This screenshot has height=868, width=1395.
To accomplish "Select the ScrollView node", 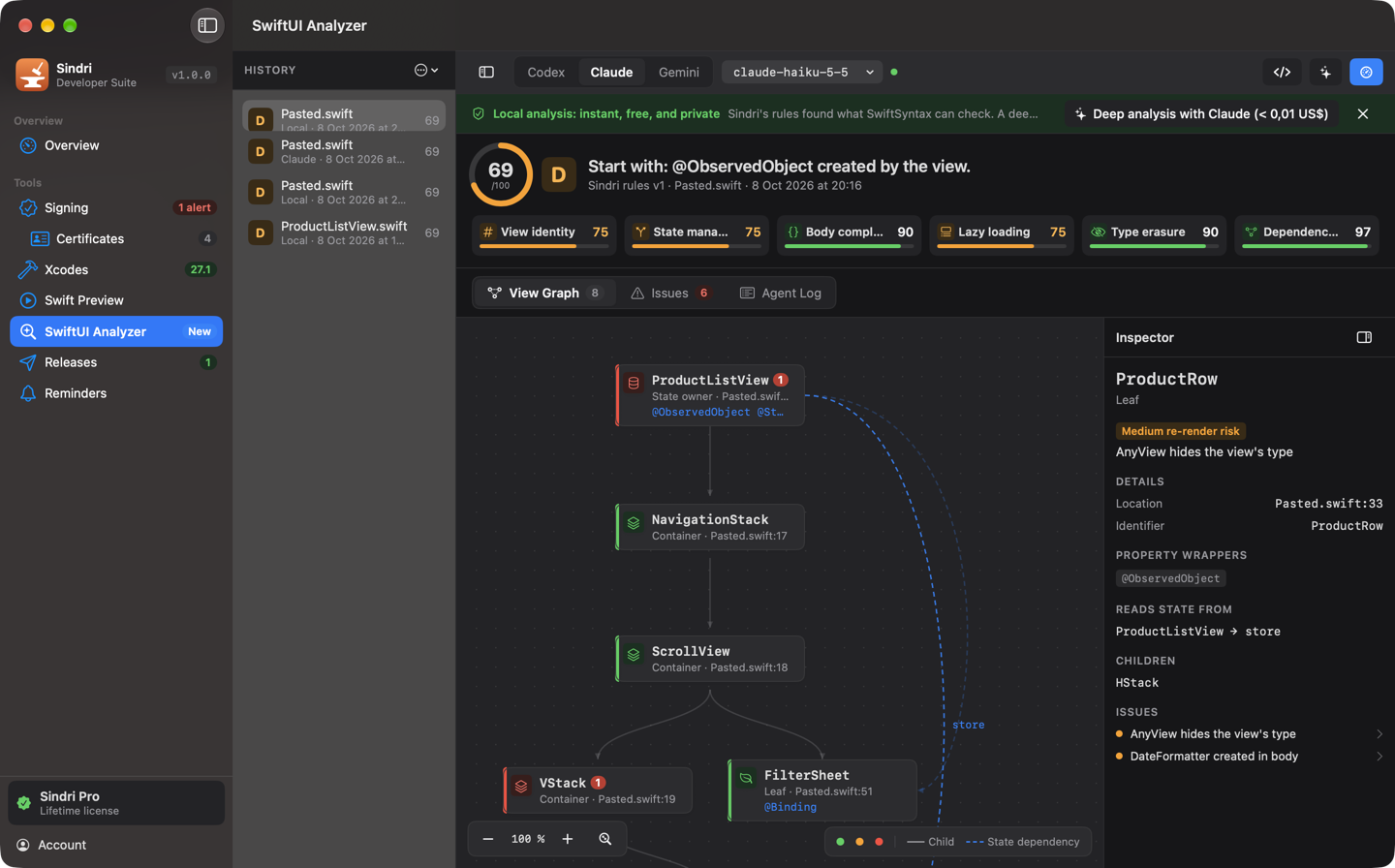I will (710, 659).
